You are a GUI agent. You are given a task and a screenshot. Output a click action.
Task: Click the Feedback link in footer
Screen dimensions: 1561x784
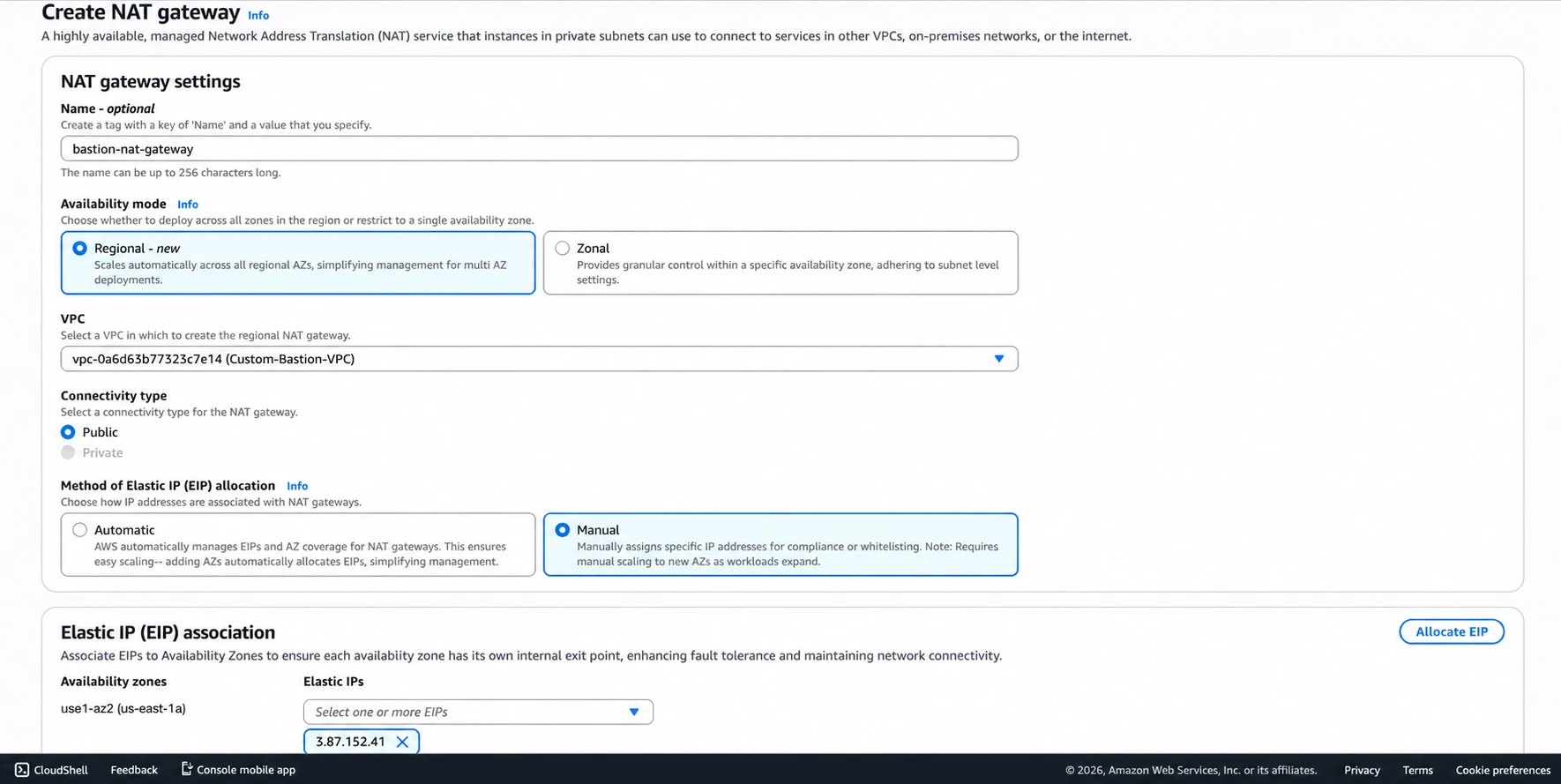pos(134,770)
